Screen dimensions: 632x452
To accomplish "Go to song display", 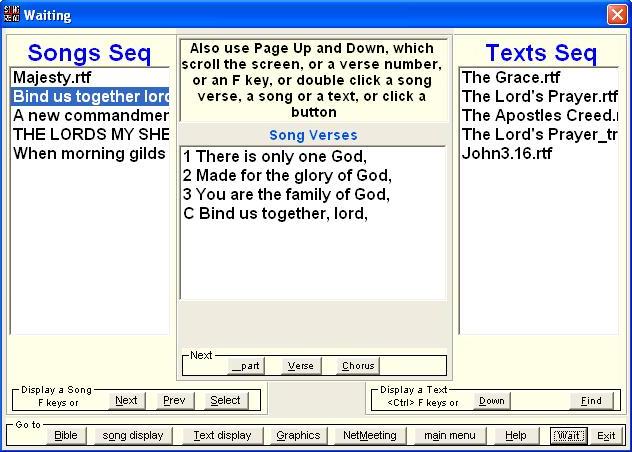I will tap(133, 435).
